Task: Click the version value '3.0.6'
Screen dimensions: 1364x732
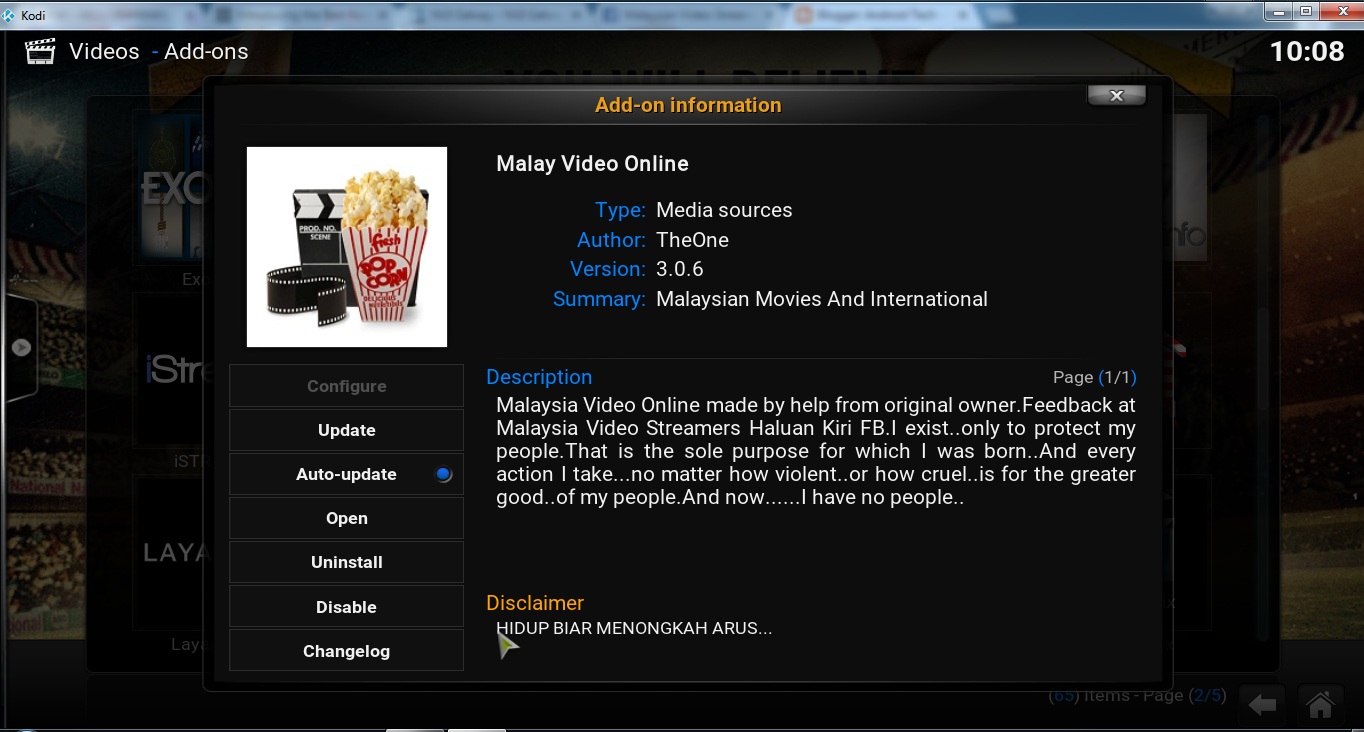Action: (x=680, y=269)
